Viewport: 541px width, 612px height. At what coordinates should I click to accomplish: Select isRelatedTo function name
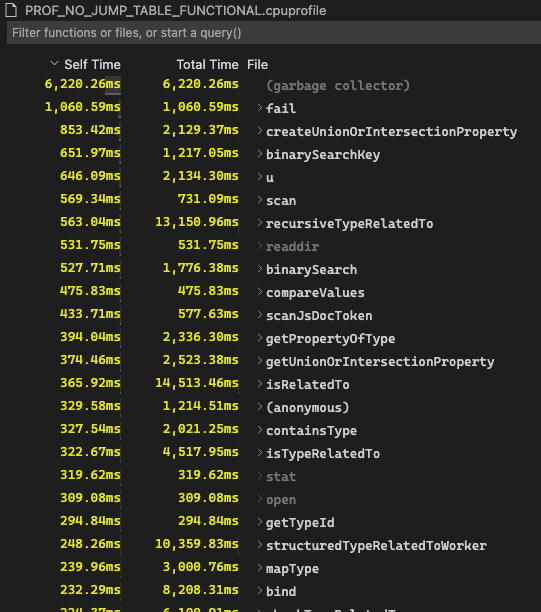[308, 385]
